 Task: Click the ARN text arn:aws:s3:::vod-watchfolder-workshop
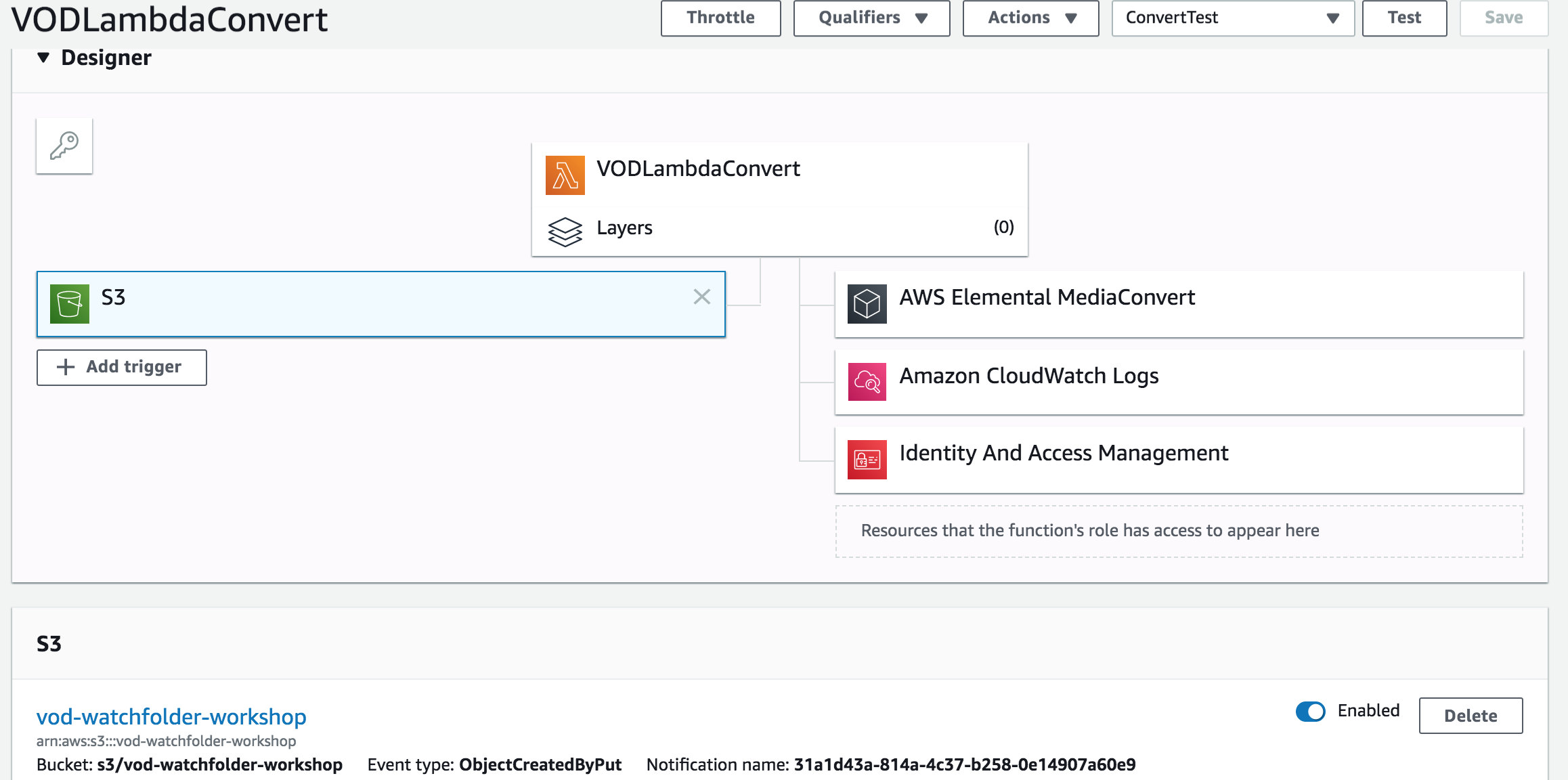[x=166, y=741]
